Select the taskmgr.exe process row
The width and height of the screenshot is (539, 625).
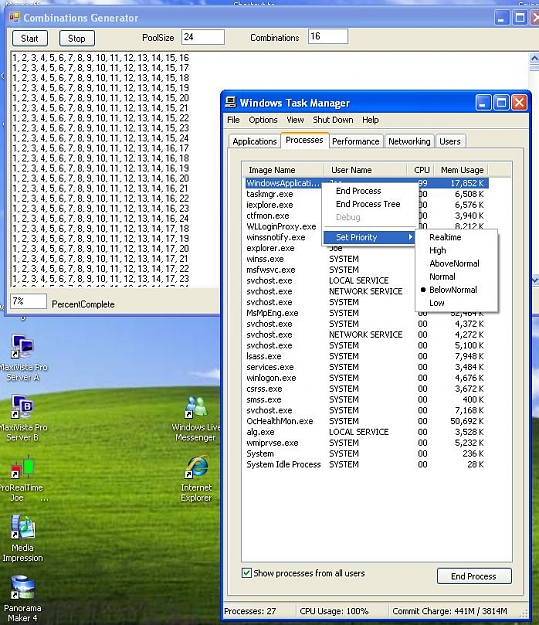(283, 194)
